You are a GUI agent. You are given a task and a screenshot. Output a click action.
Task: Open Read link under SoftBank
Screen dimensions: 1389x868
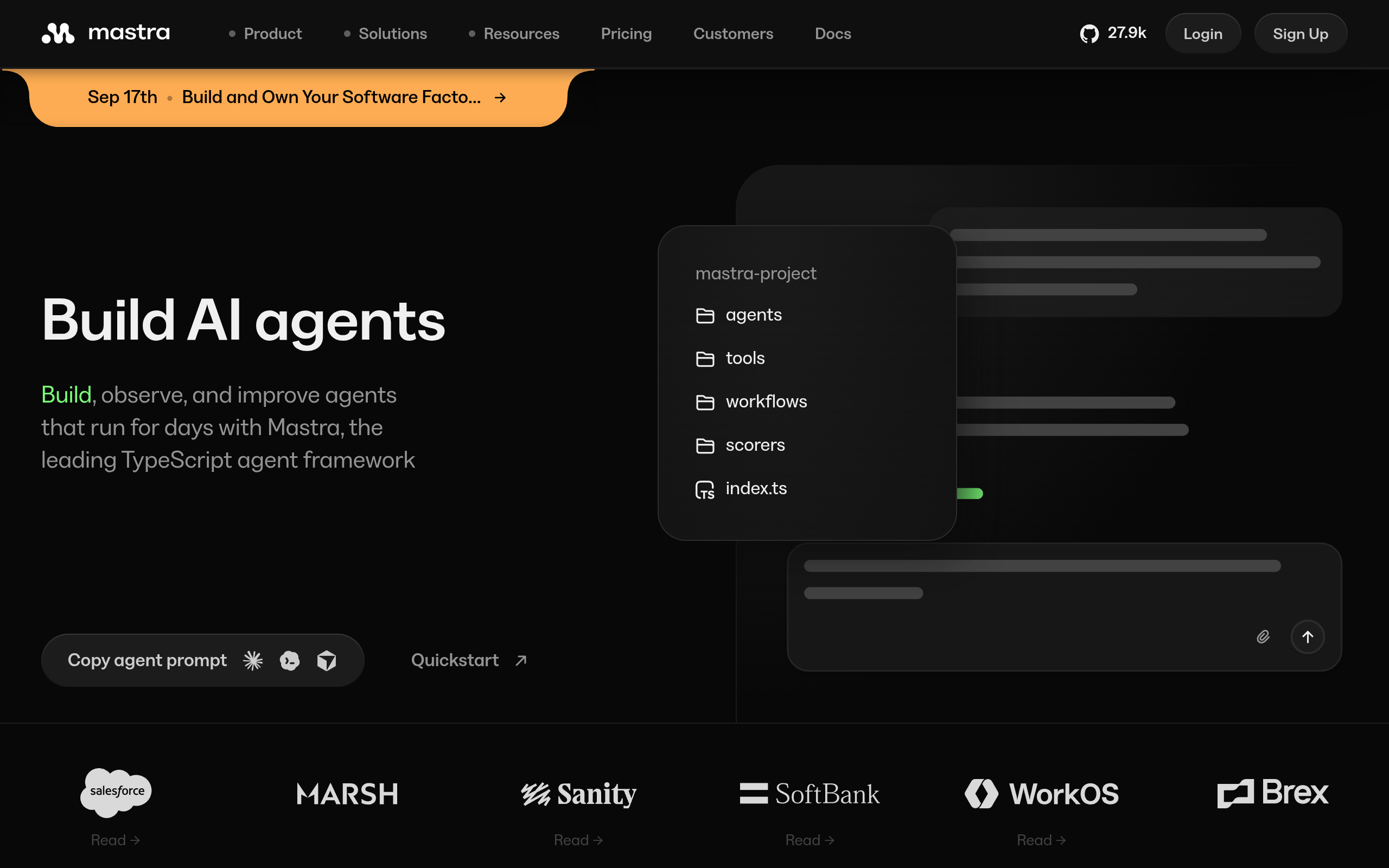(x=810, y=840)
